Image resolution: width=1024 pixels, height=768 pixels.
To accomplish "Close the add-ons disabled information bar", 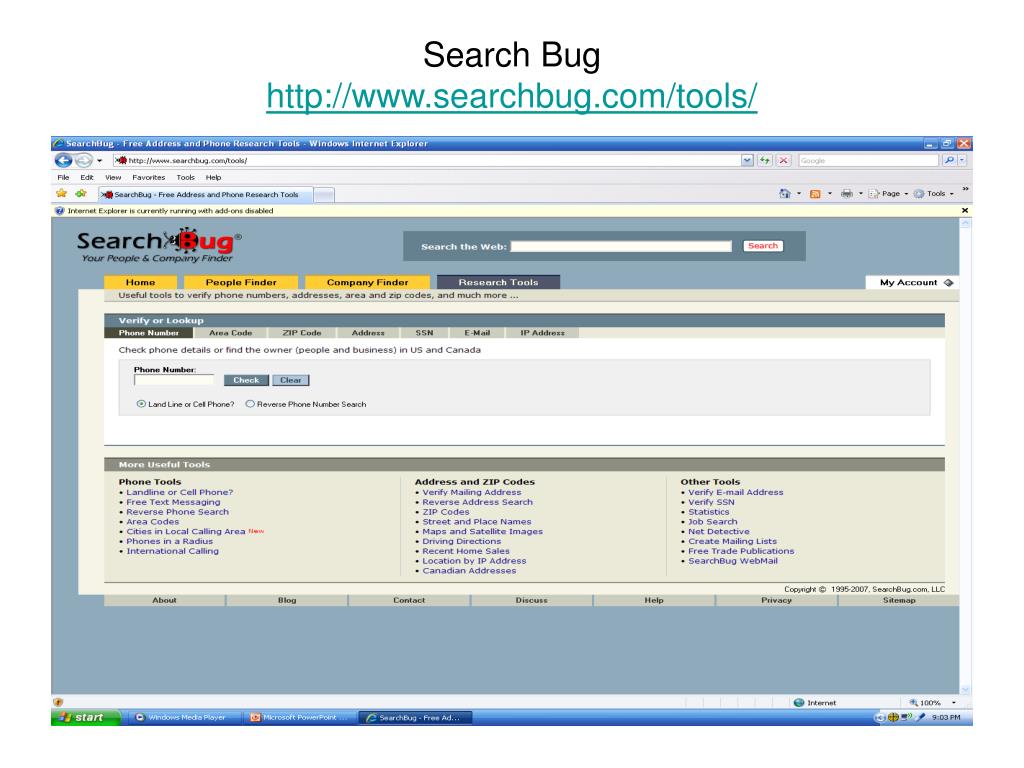I will [965, 211].
